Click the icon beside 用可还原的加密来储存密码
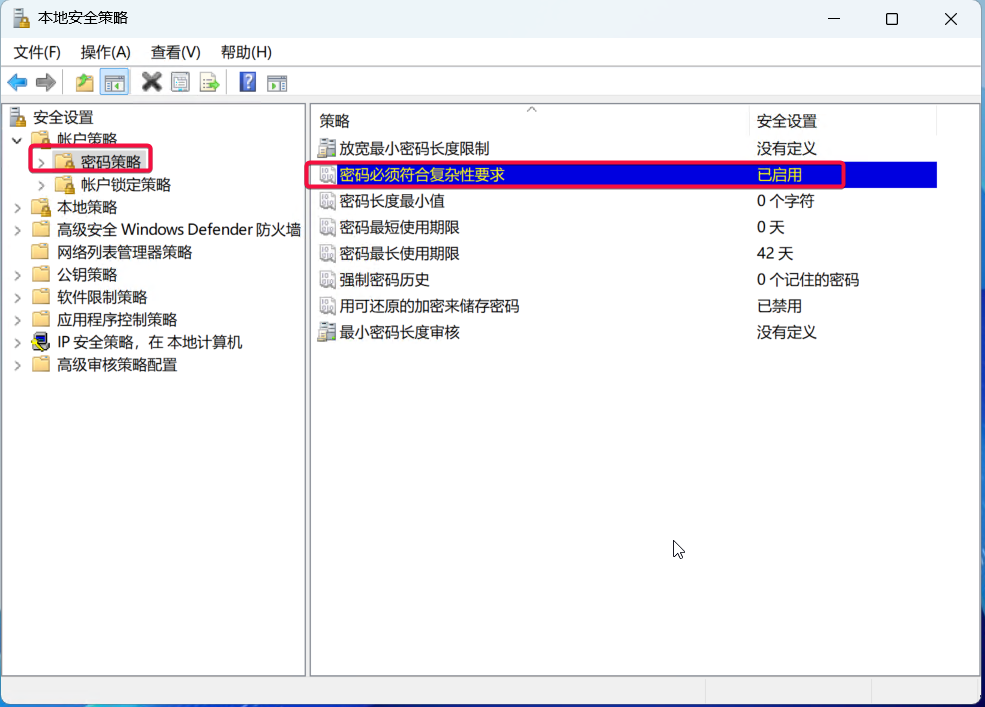The width and height of the screenshot is (985, 707). pos(327,306)
